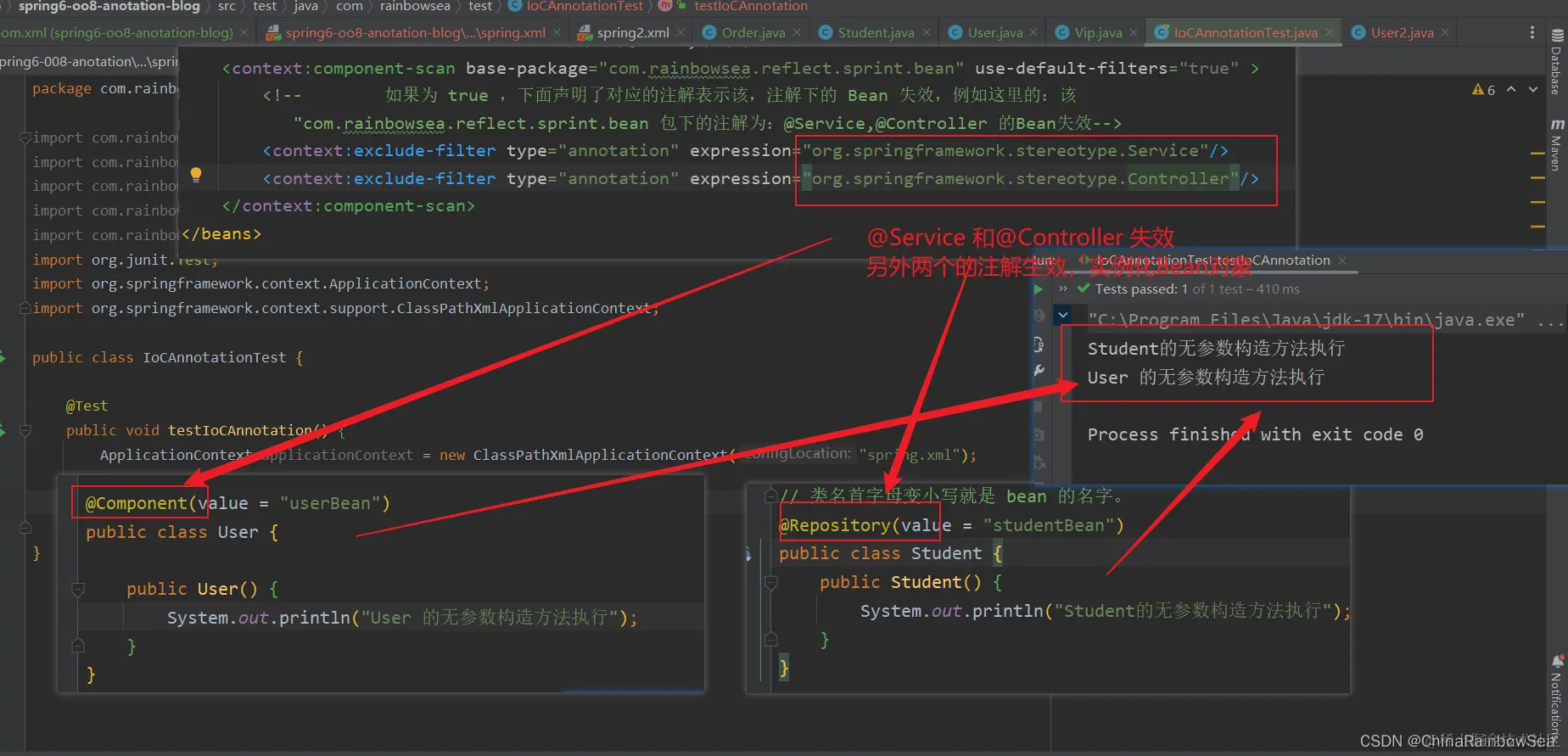This screenshot has height=756, width=1568.
Task: Go to previous highlighted error arrow
Action: click(x=1511, y=89)
